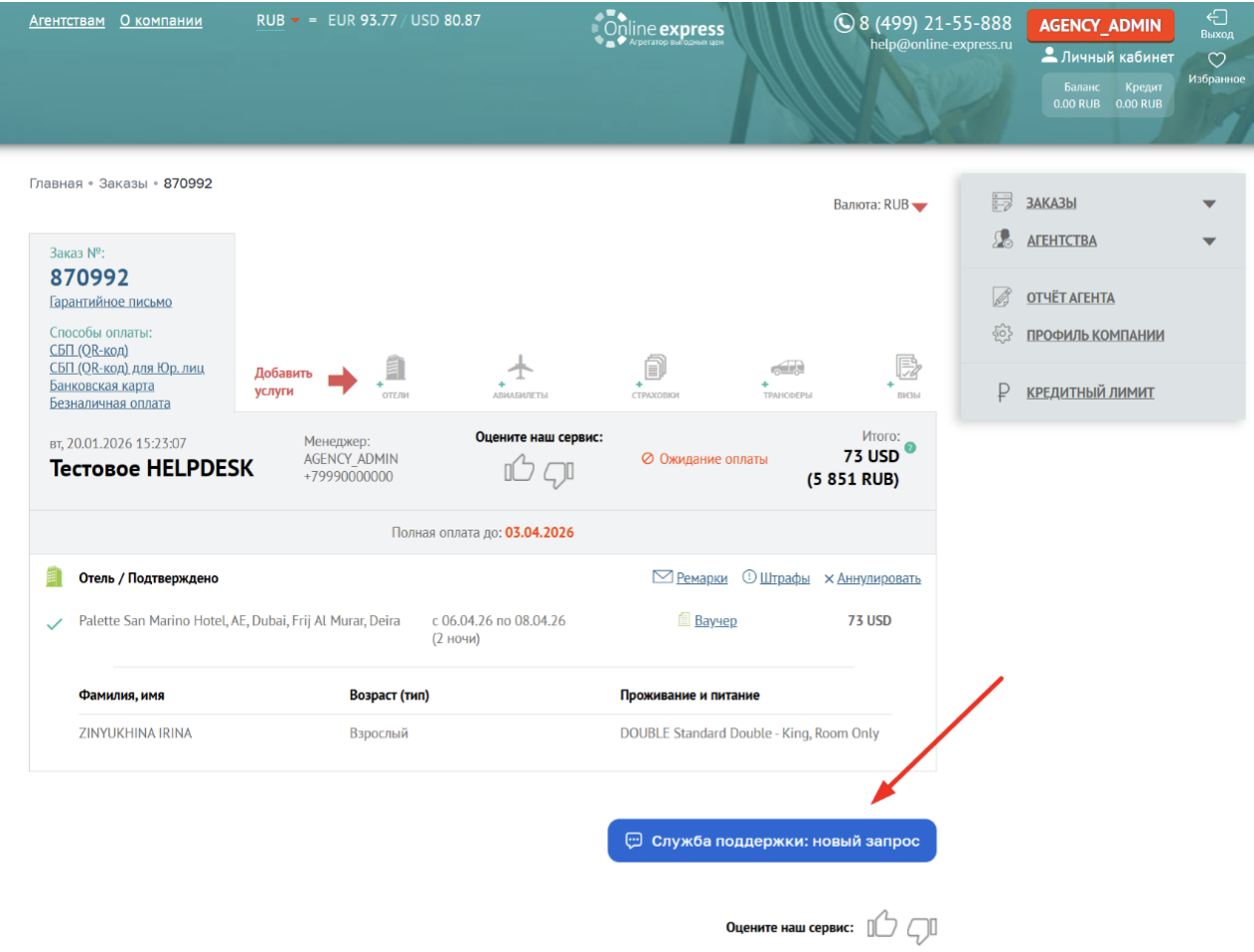Screen dimensions: 1254x952
Task: Click Служба поддержки: новый запрос button
Action: (772, 841)
